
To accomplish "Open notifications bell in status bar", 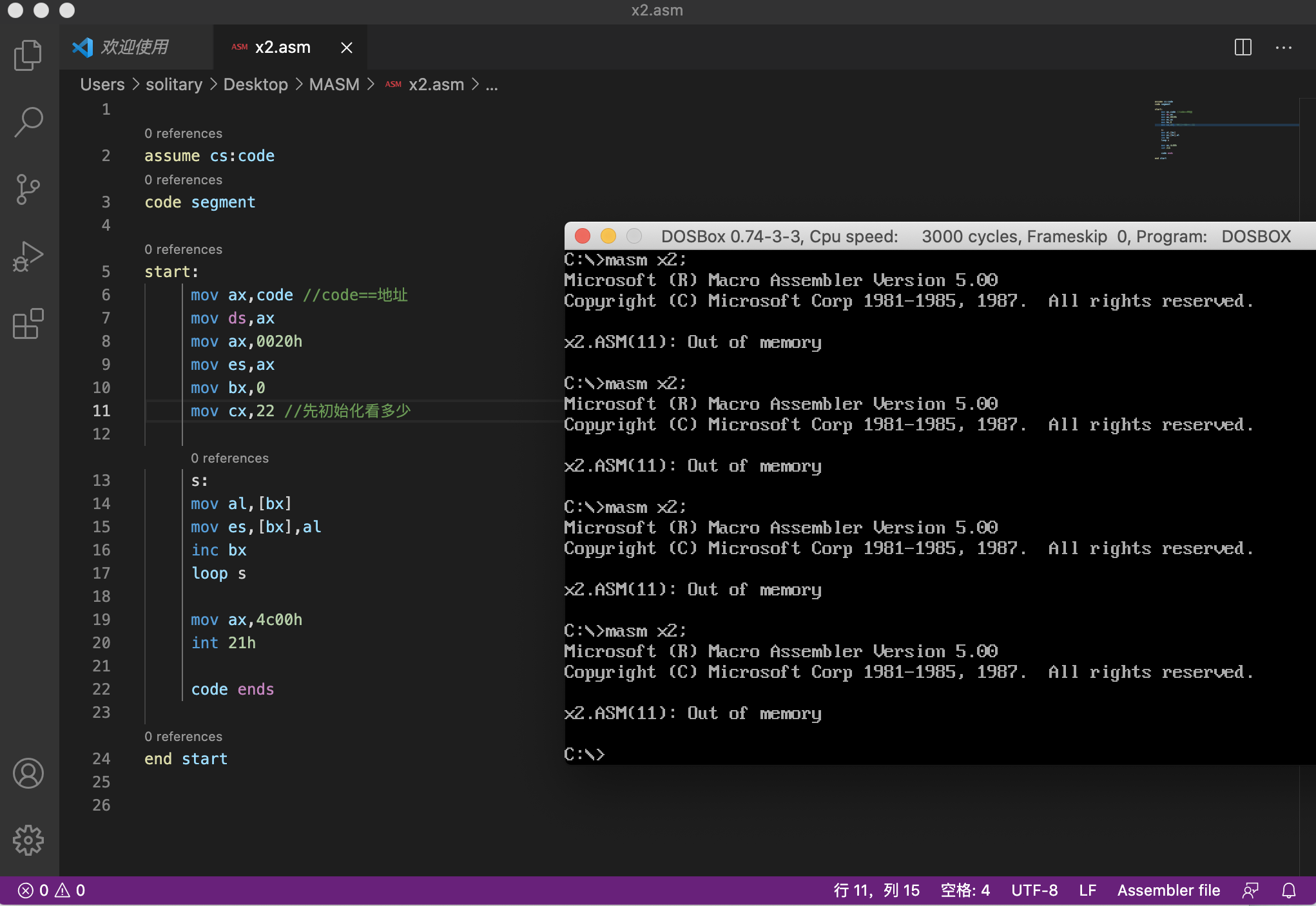I will 1289,891.
